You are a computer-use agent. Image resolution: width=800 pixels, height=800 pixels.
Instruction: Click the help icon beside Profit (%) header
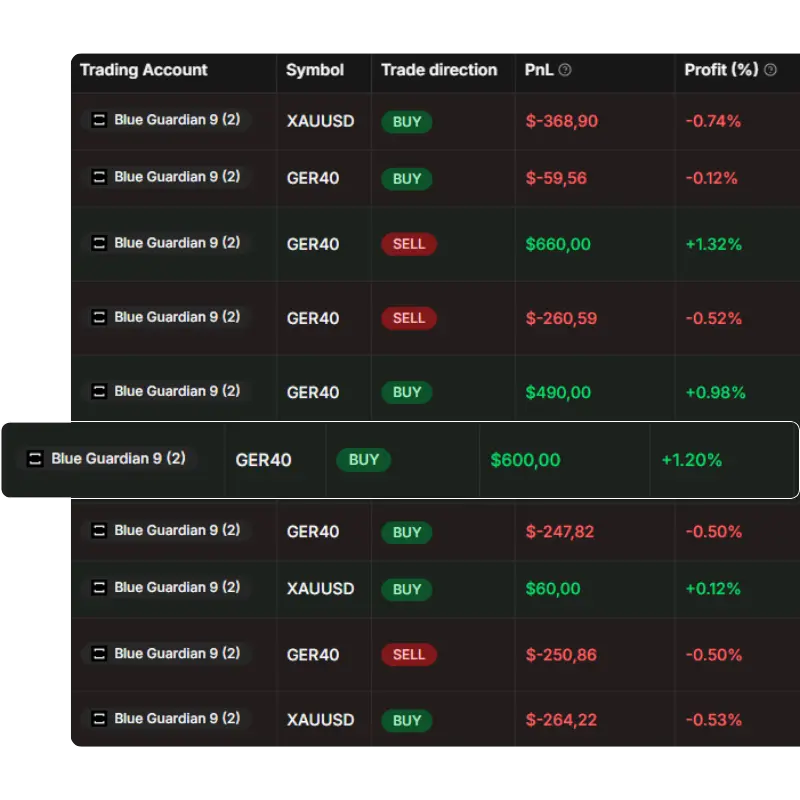coord(770,70)
